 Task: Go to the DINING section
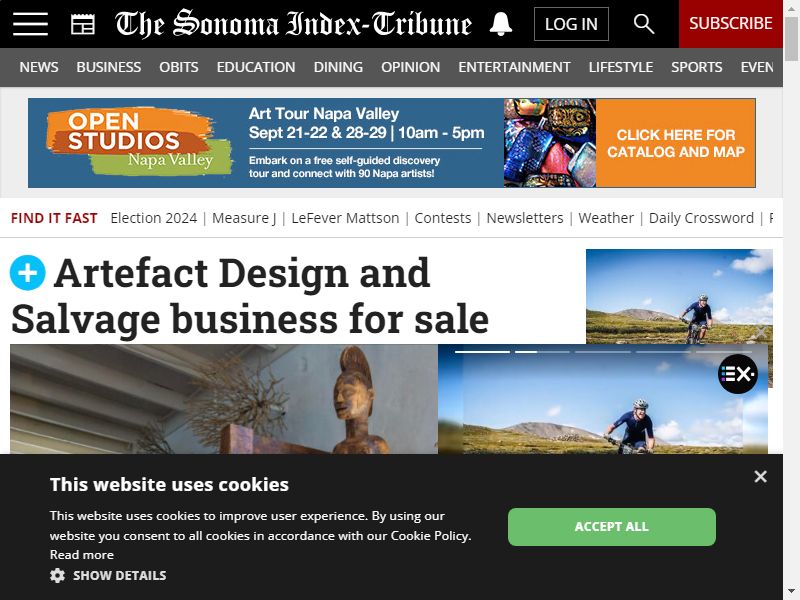point(338,67)
